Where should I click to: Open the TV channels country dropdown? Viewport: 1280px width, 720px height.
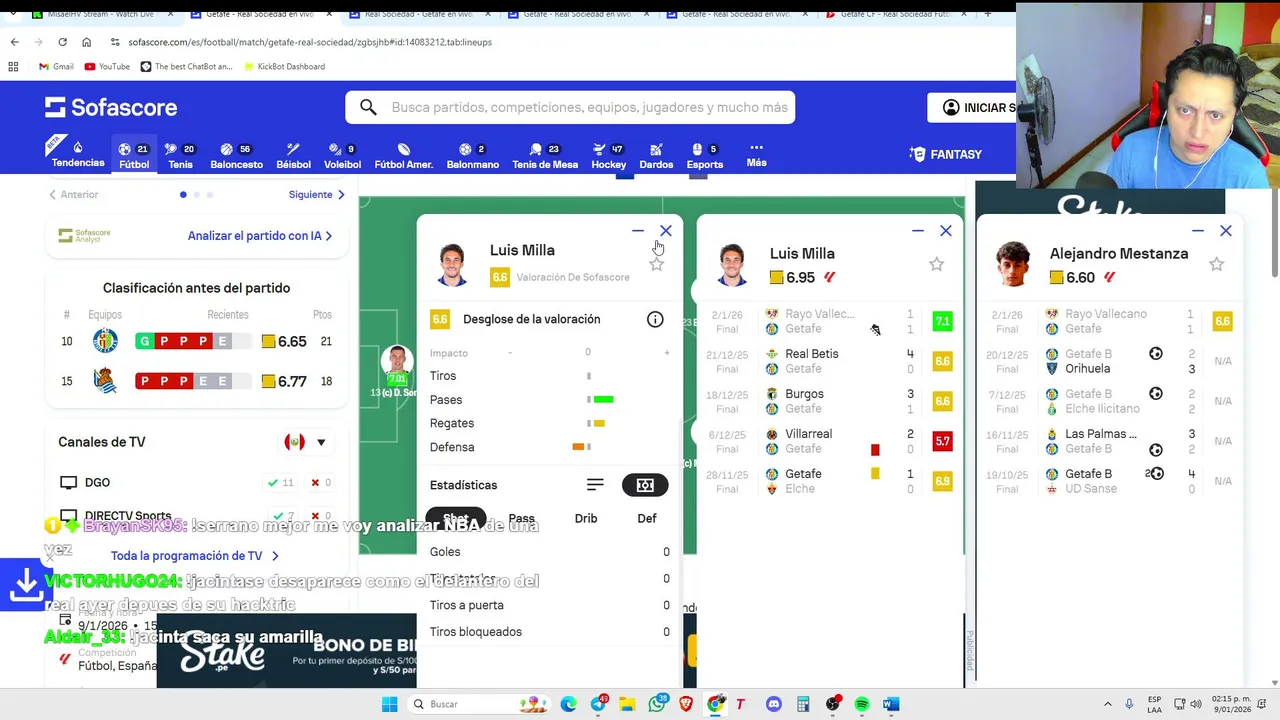306,442
